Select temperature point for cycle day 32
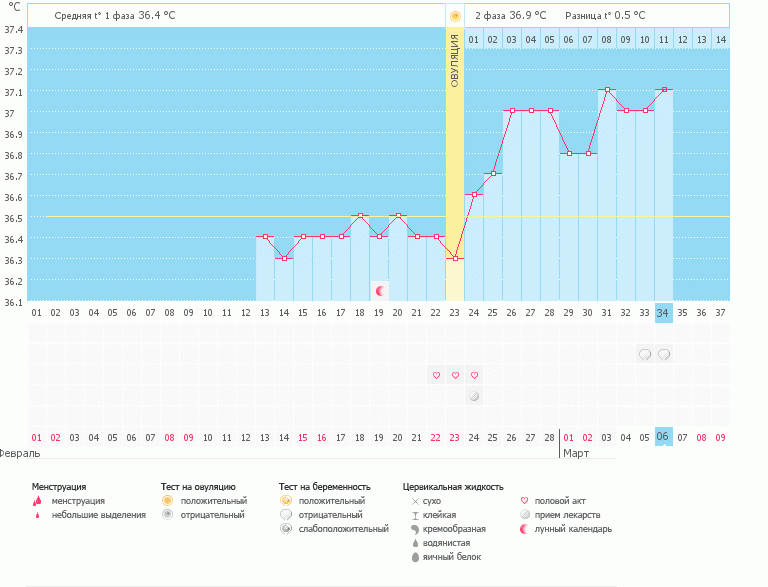Viewport: 768px width, 587px height. [626, 111]
